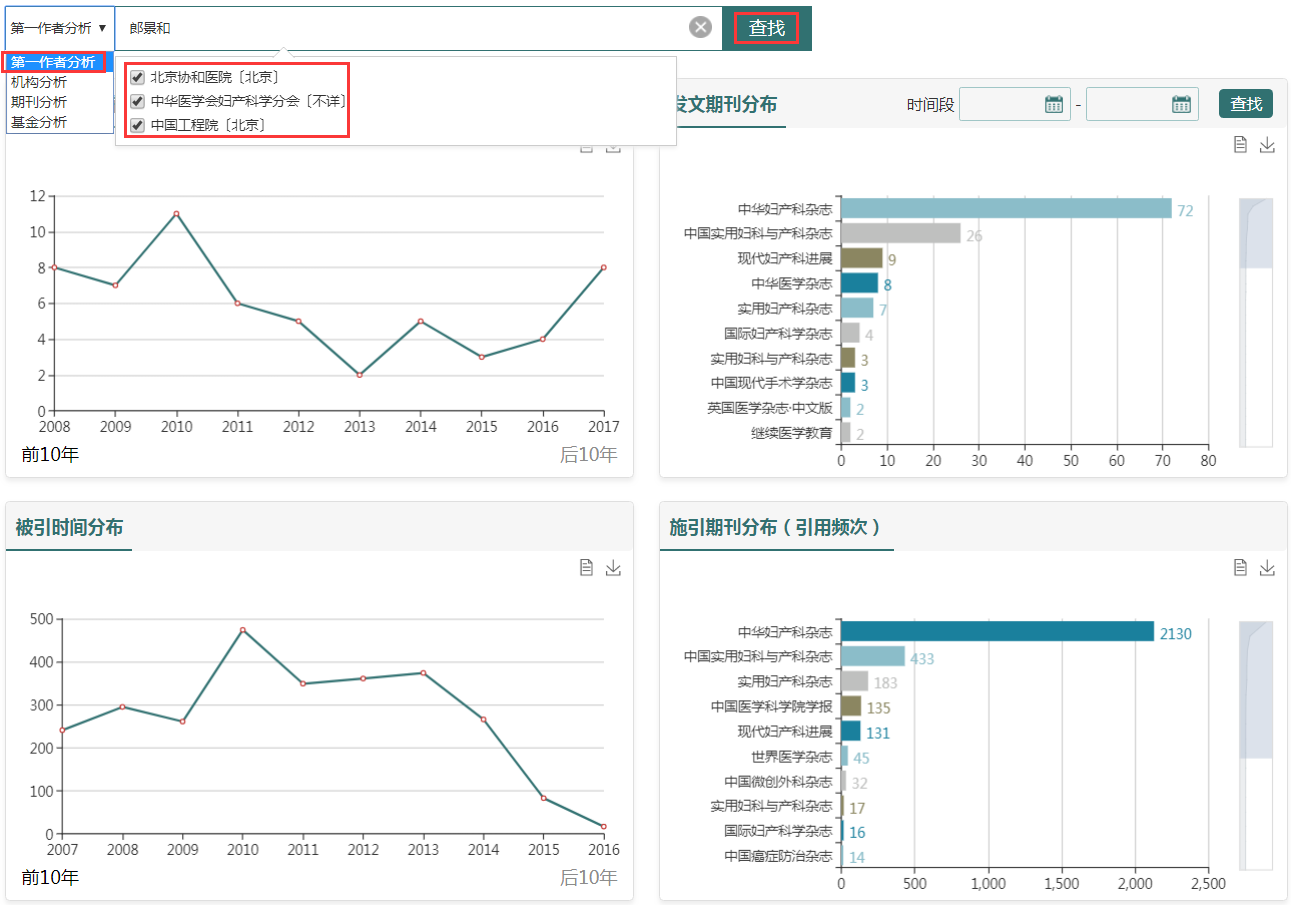Open the start date calendar picker
The width and height of the screenshot is (1291, 905).
(1055, 104)
